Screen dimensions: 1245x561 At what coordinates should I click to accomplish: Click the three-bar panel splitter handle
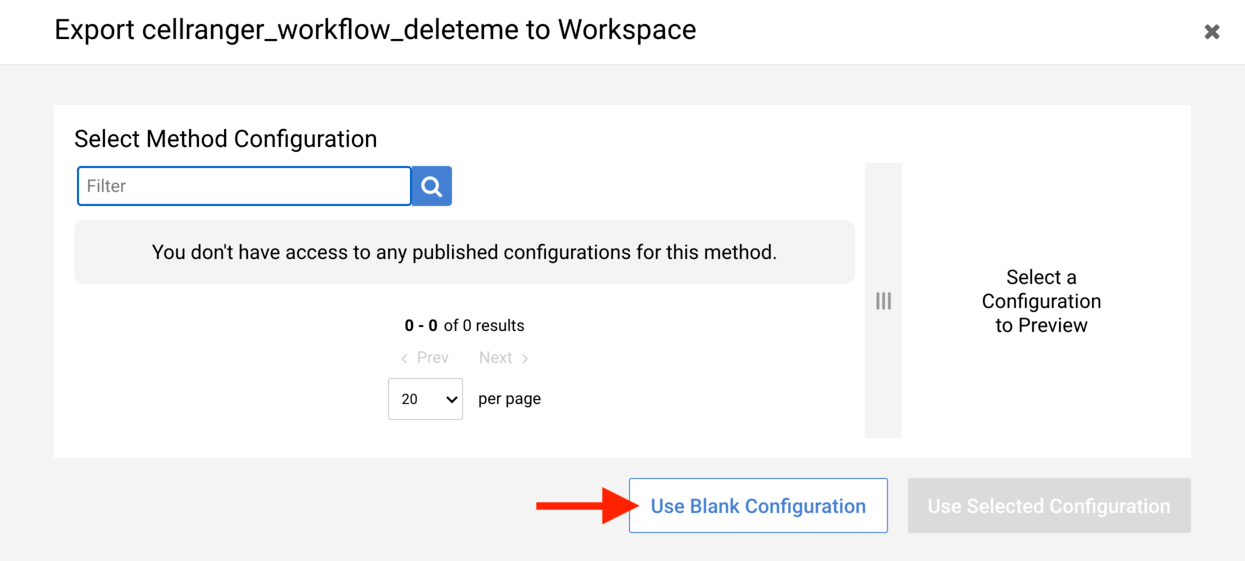coord(883,301)
